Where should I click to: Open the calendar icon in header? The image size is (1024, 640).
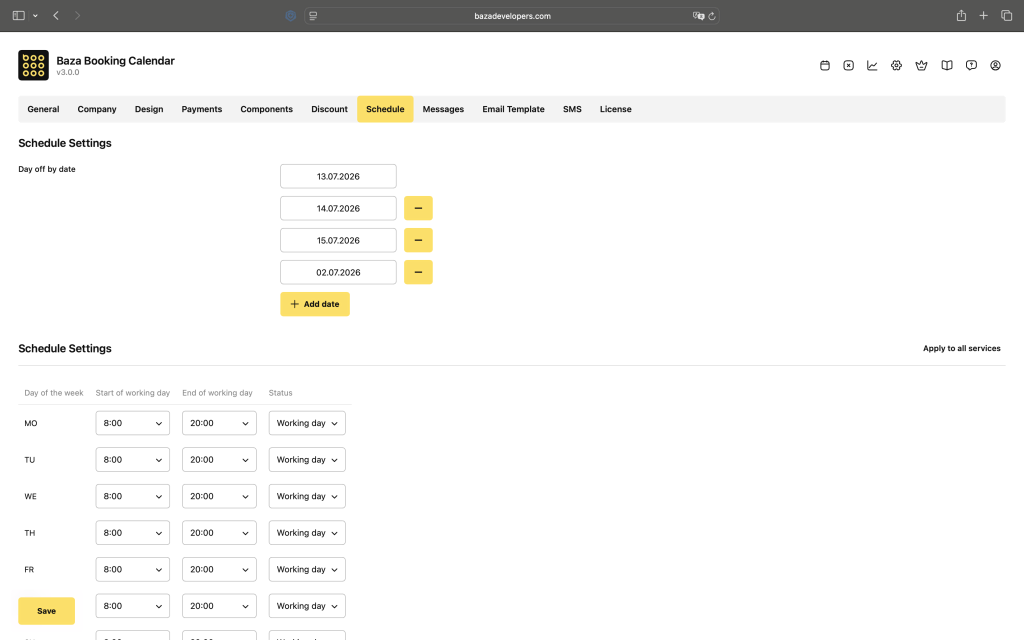[x=825, y=65]
